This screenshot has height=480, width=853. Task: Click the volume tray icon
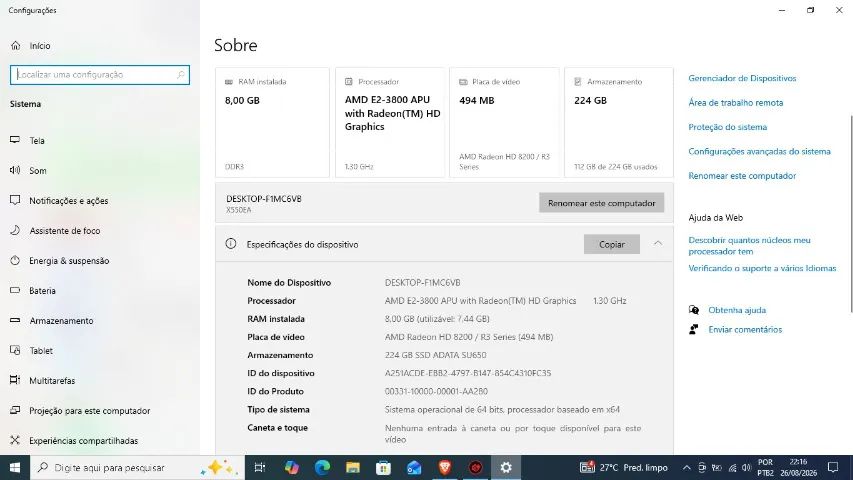tap(746, 467)
